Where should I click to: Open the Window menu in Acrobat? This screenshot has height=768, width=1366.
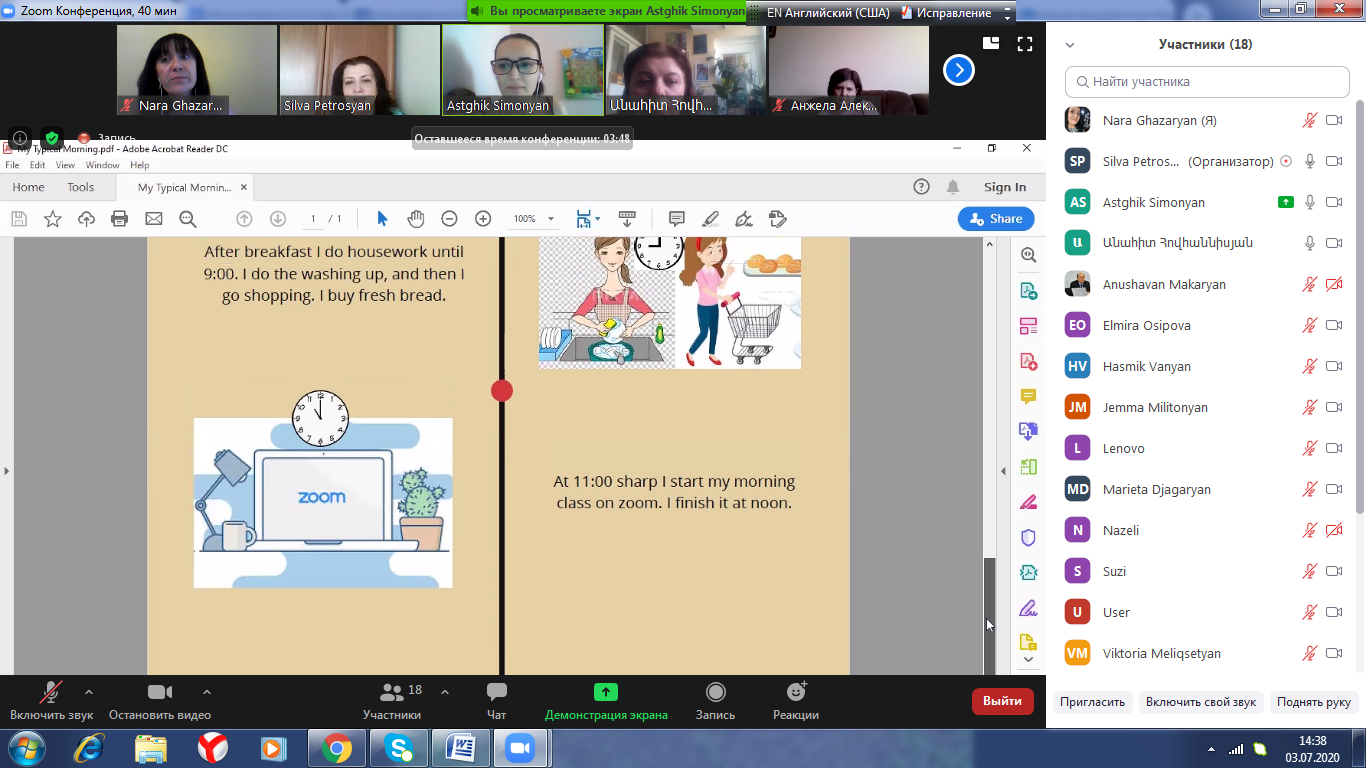pyautogui.click(x=102, y=165)
